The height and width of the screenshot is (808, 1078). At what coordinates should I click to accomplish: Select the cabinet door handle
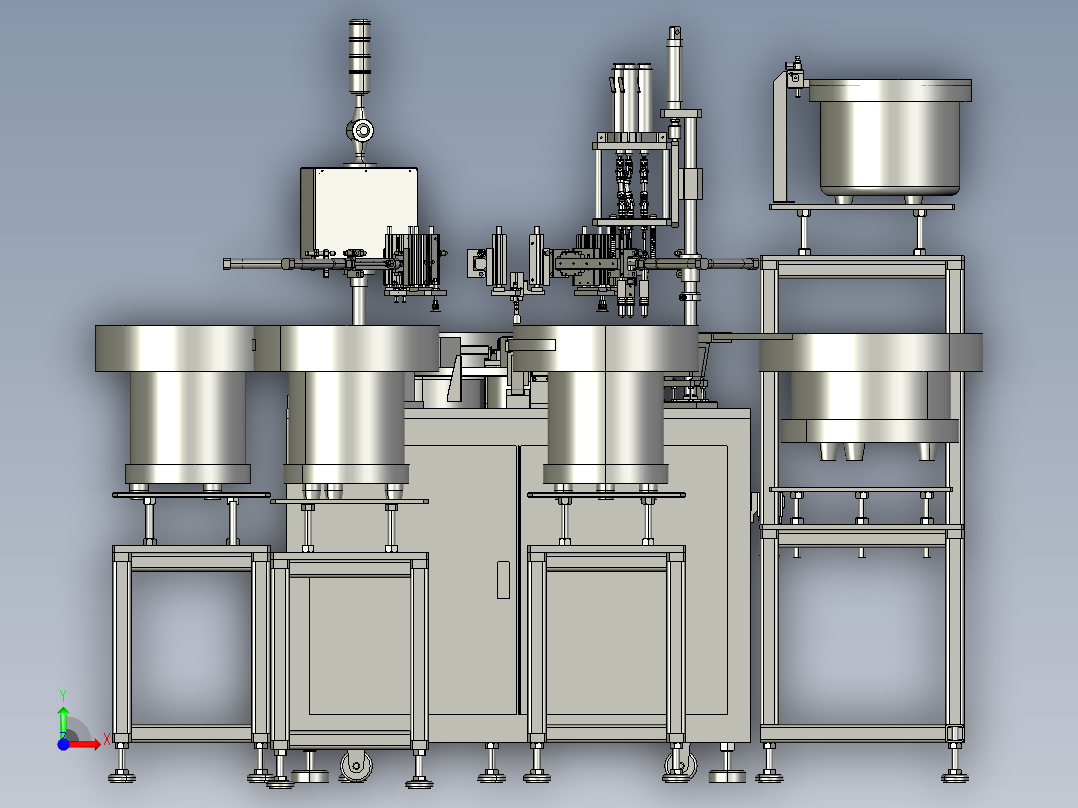pyautogui.click(x=503, y=580)
